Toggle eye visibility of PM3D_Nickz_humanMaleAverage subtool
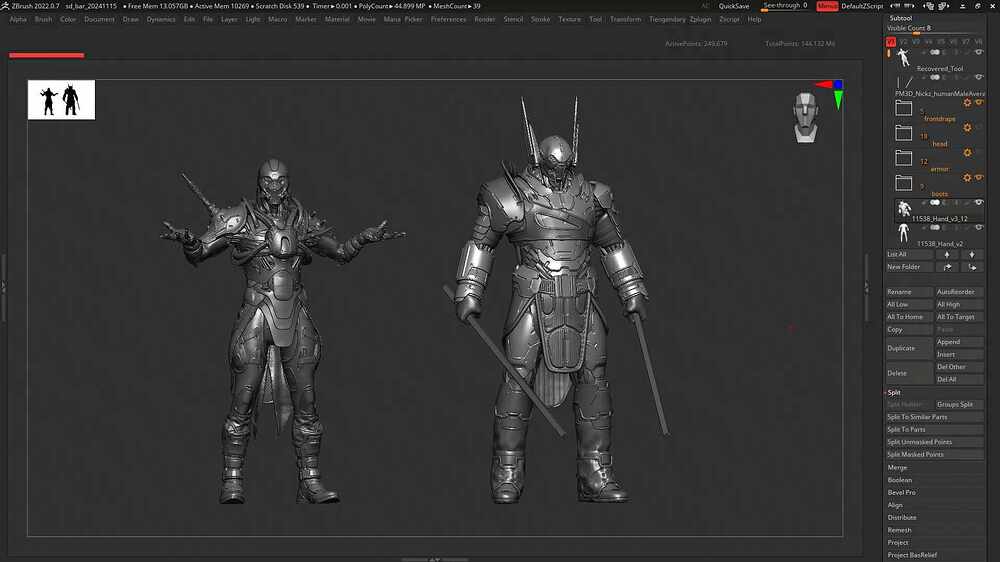 click(x=979, y=77)
